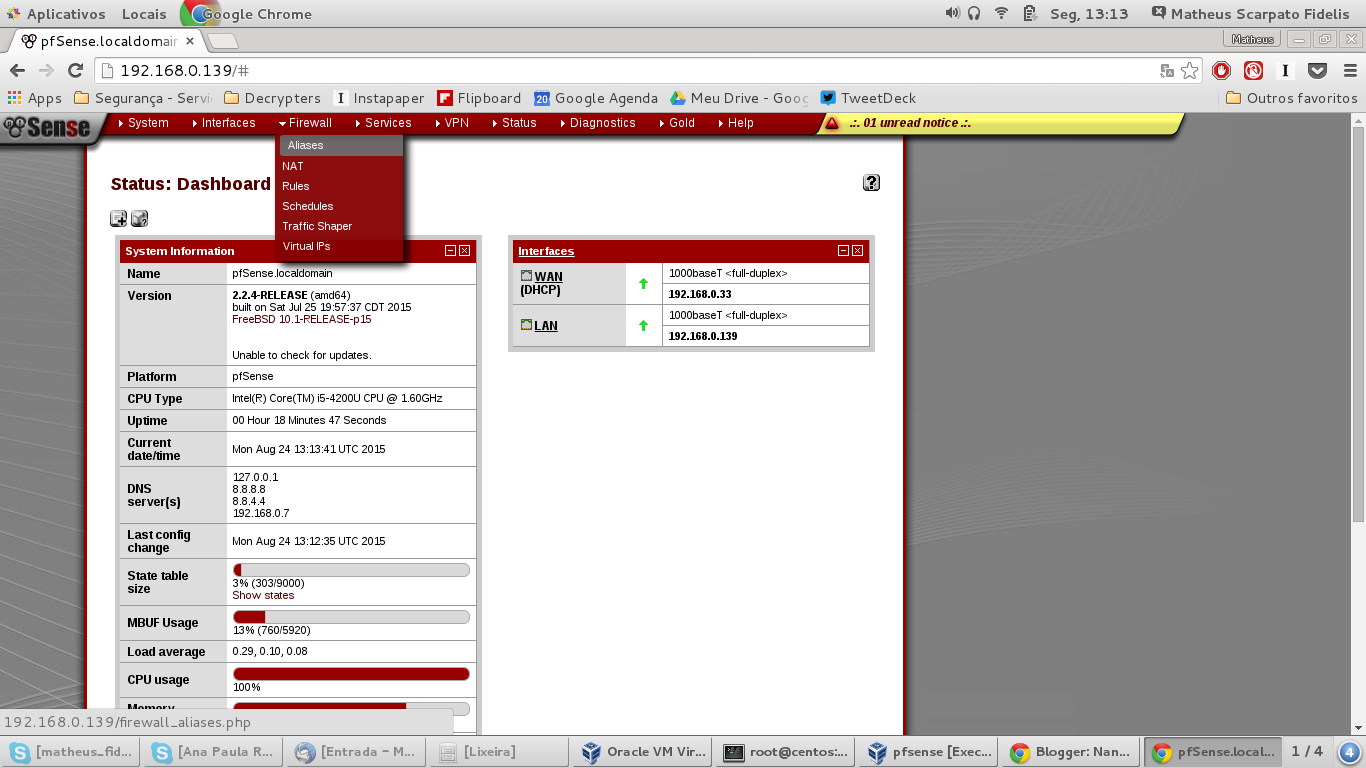Click the WAN interface icon in Interfaces widget
The width and height of the screenshot is (1366, 768).
(525, 276)
